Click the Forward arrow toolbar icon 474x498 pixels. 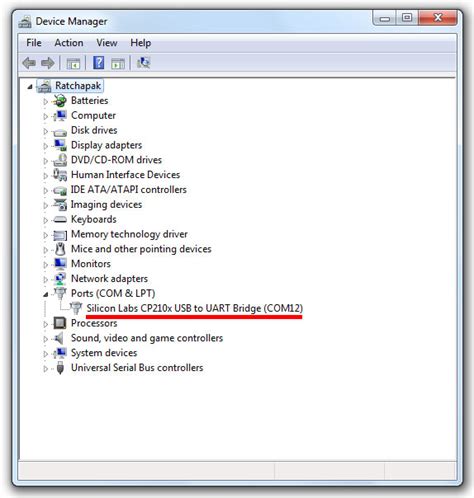pos(47,63)
